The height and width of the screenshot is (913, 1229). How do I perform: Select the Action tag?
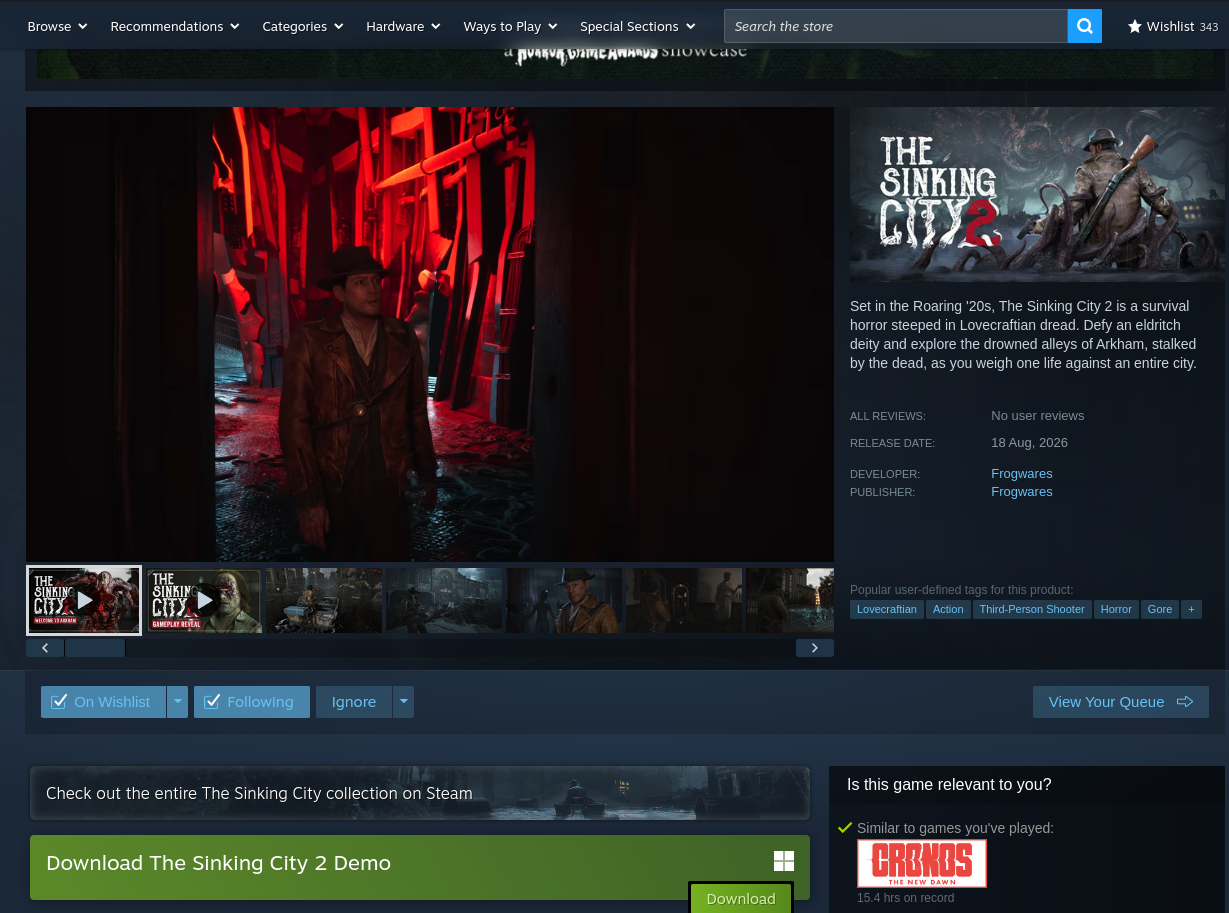click(x=948, y=609)
